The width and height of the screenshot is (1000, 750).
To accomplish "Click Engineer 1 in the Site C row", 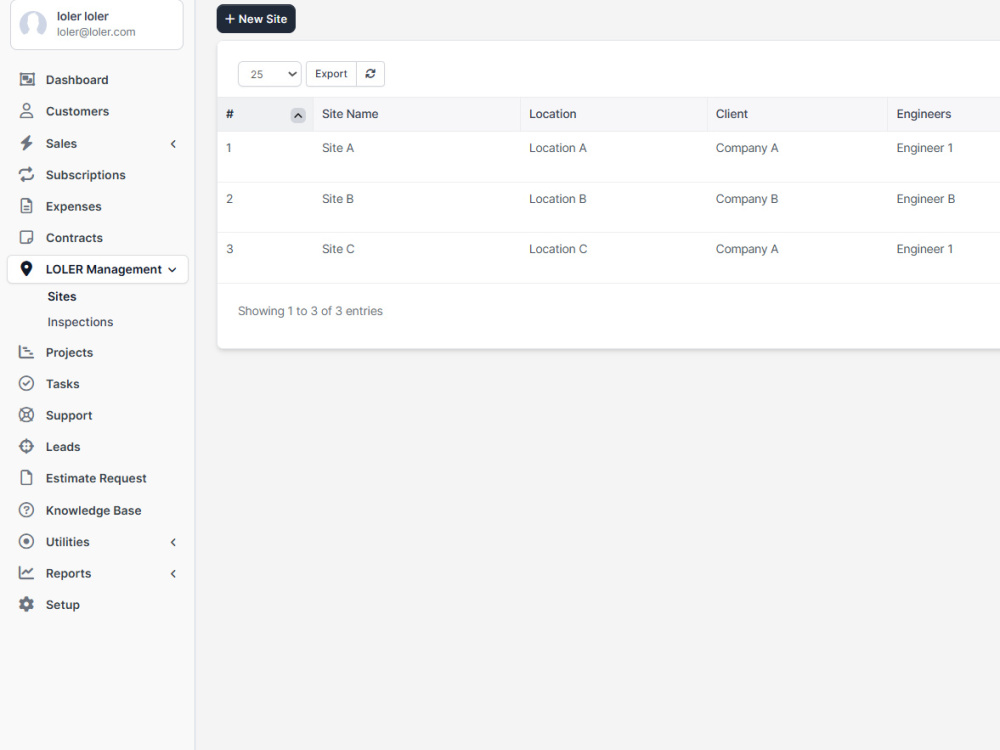I will click(925, 249).
